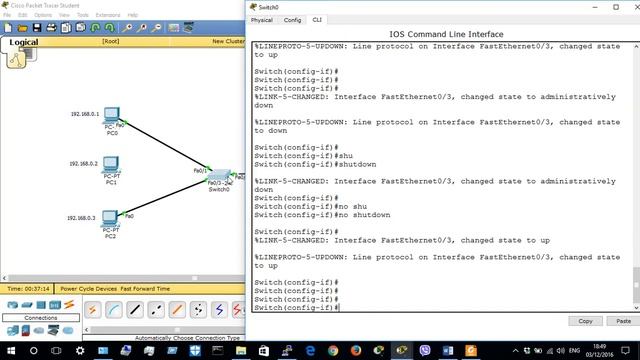The width and height of the screenshot is (640, 360).
Task: Choose the Copper Cross-Over dashed cable
Action: [x=156, y=310]
